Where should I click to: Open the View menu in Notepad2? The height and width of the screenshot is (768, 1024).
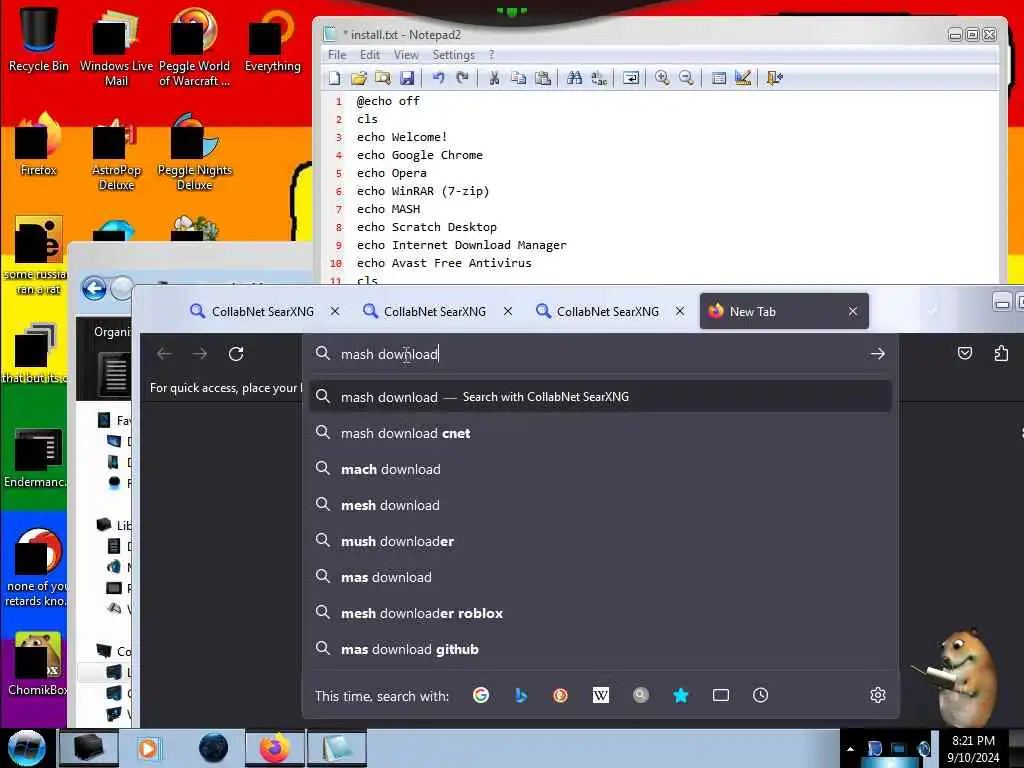pos(406,55)
